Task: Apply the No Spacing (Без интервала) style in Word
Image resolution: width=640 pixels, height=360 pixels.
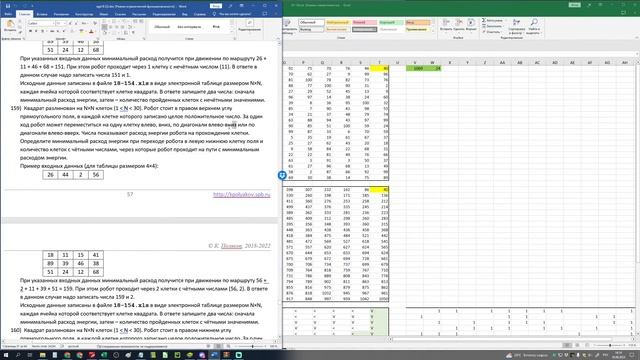Action: point(189,27)
